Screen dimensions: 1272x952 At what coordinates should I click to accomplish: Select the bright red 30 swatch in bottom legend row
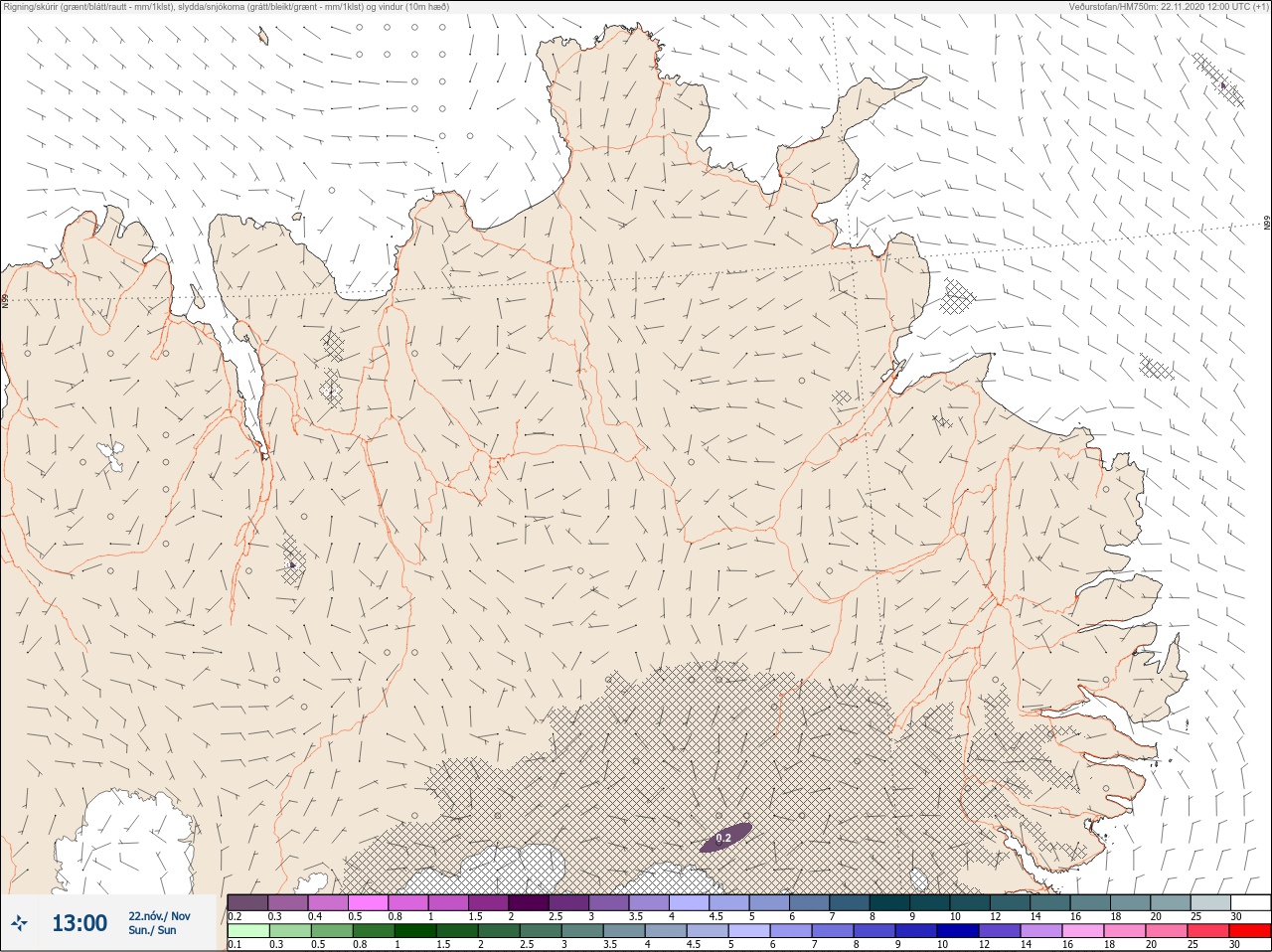pos(1250,931)
